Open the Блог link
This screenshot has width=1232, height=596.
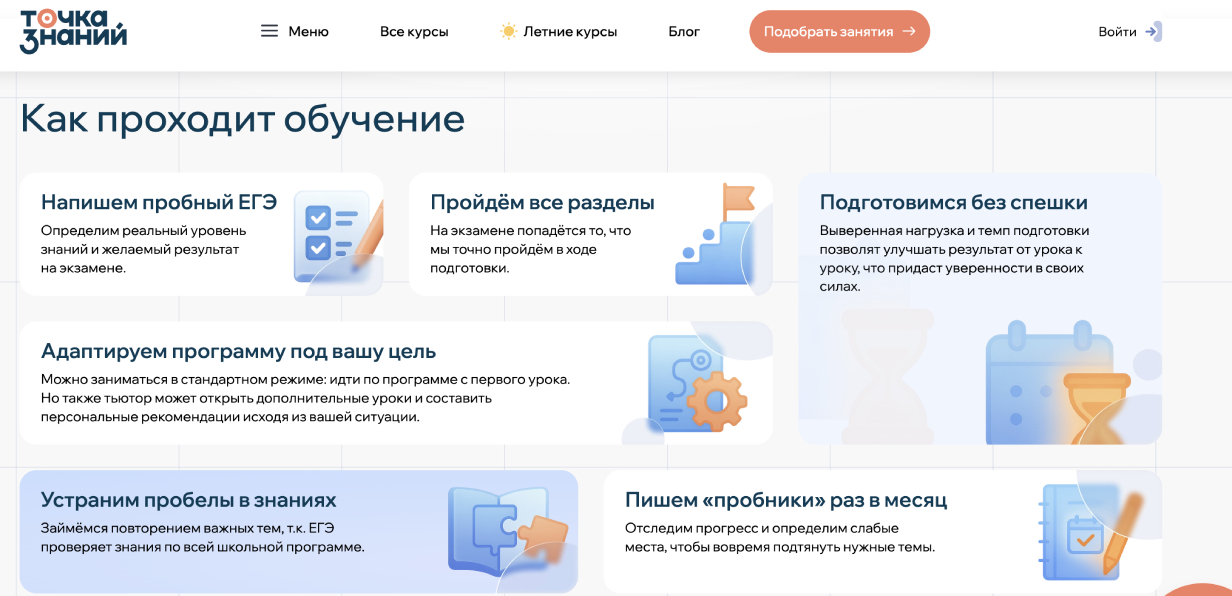pyautogui.click(x=684, y=32)
